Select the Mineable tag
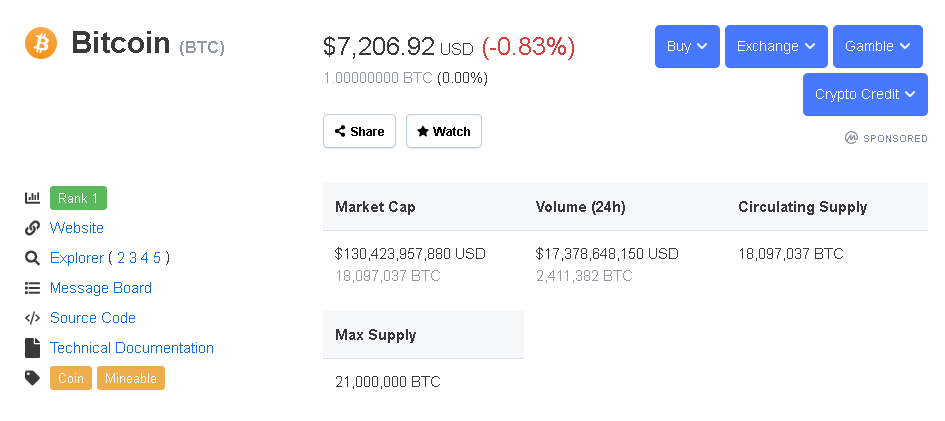Viewport: 945px width, 421px height. [x=131, y=378]
